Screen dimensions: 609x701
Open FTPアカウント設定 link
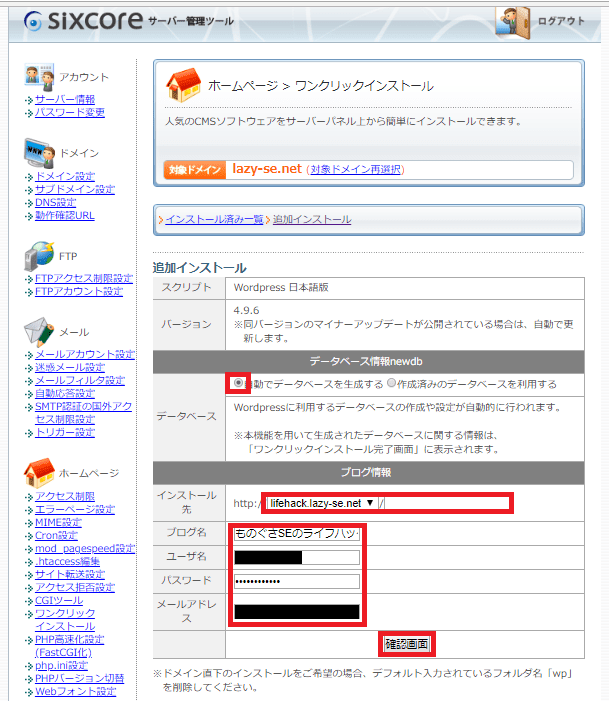[79, 291]
